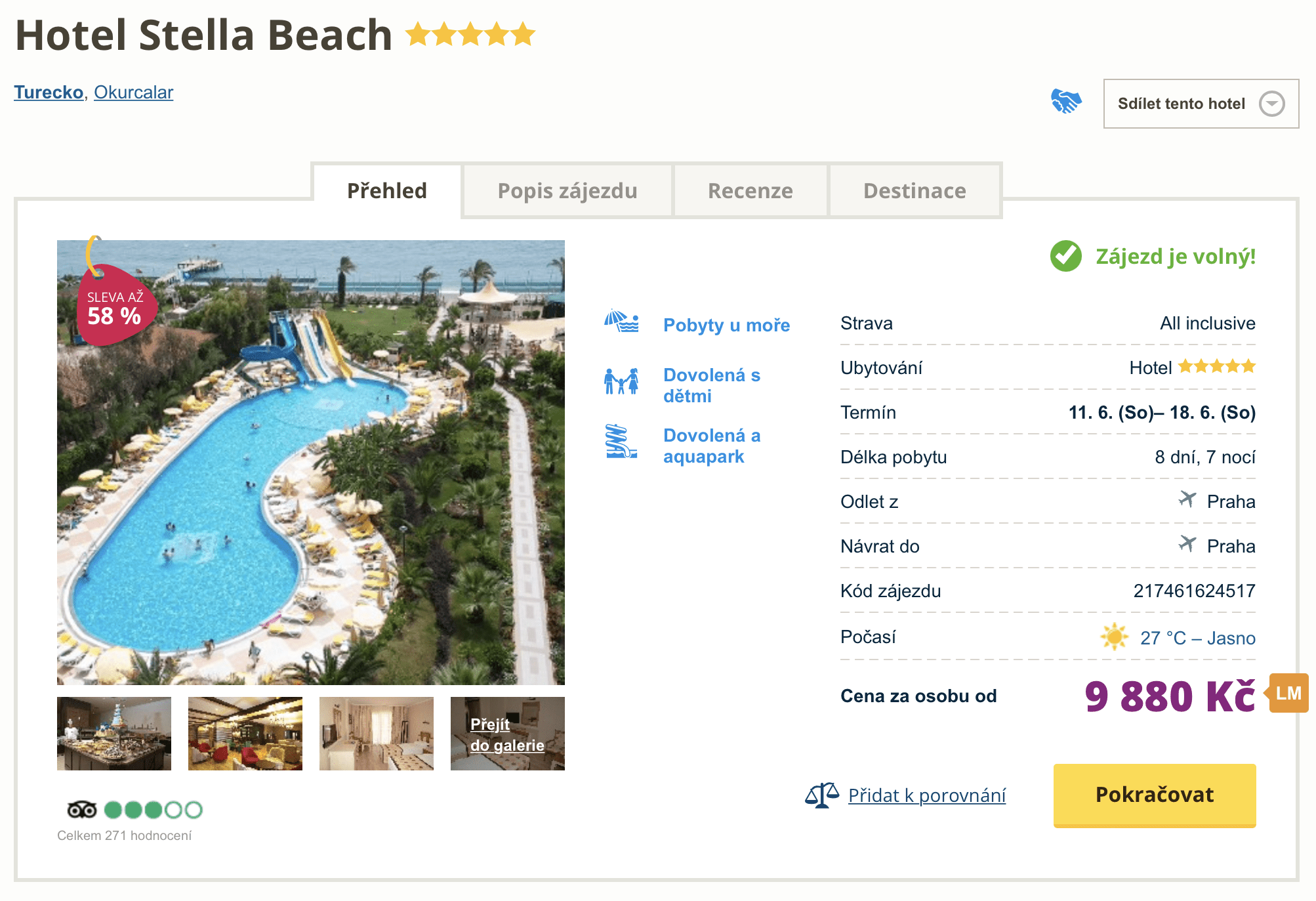Click the Přejít do galerie thumbnail
1316x901 pixels.
click(x=507, y=734)
